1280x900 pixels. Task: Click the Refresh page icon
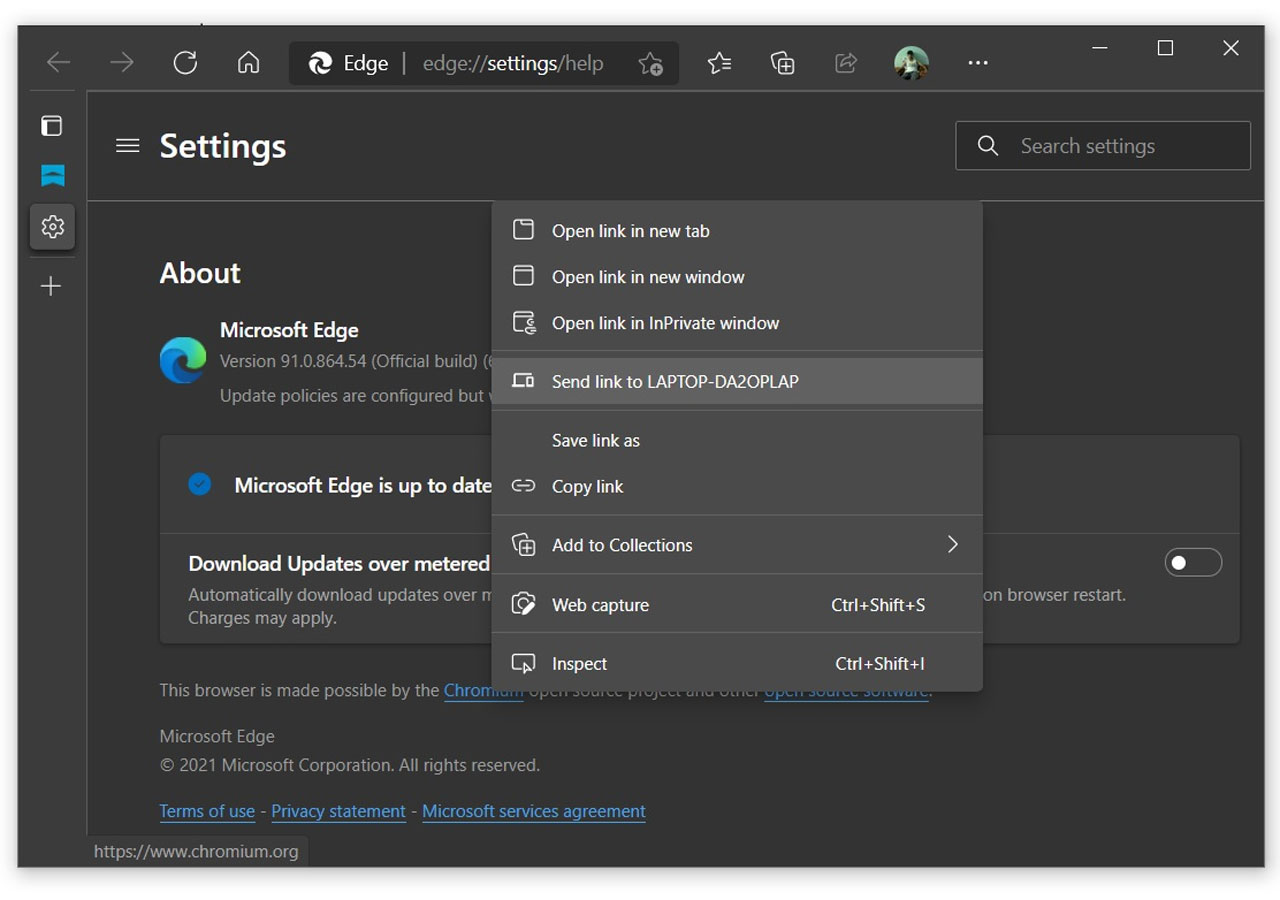tap(185, 62)
